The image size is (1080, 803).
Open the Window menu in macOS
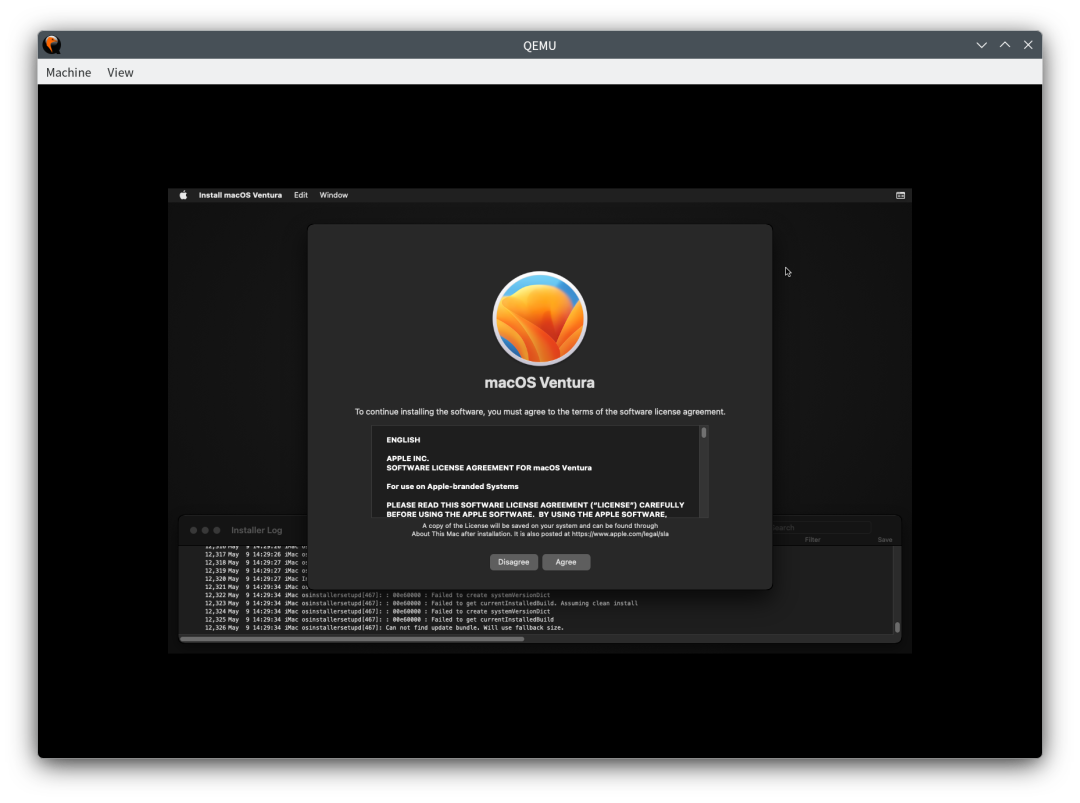(x=333, y=196)
